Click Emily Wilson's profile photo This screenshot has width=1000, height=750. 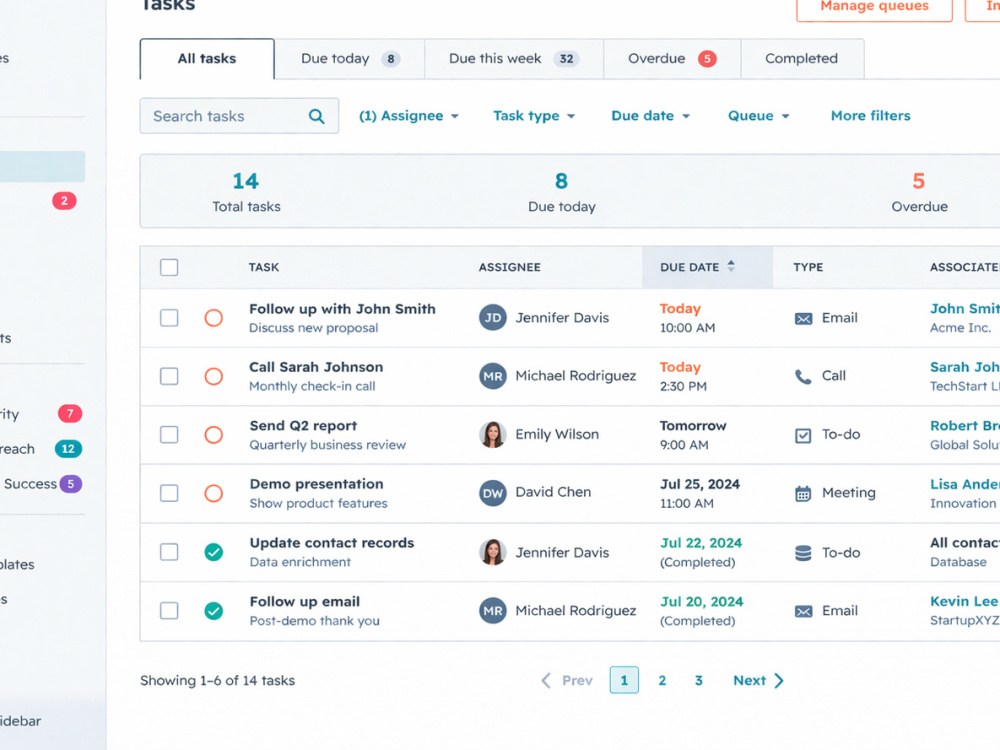pyautogui.click(x=492, y=434)
